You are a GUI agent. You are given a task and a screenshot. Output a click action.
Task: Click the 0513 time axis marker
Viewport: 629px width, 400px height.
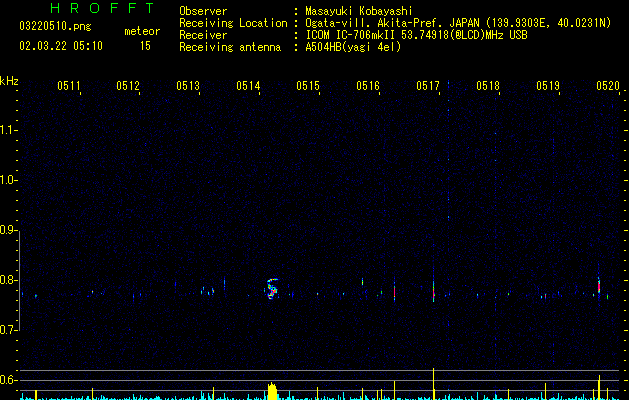188,86
